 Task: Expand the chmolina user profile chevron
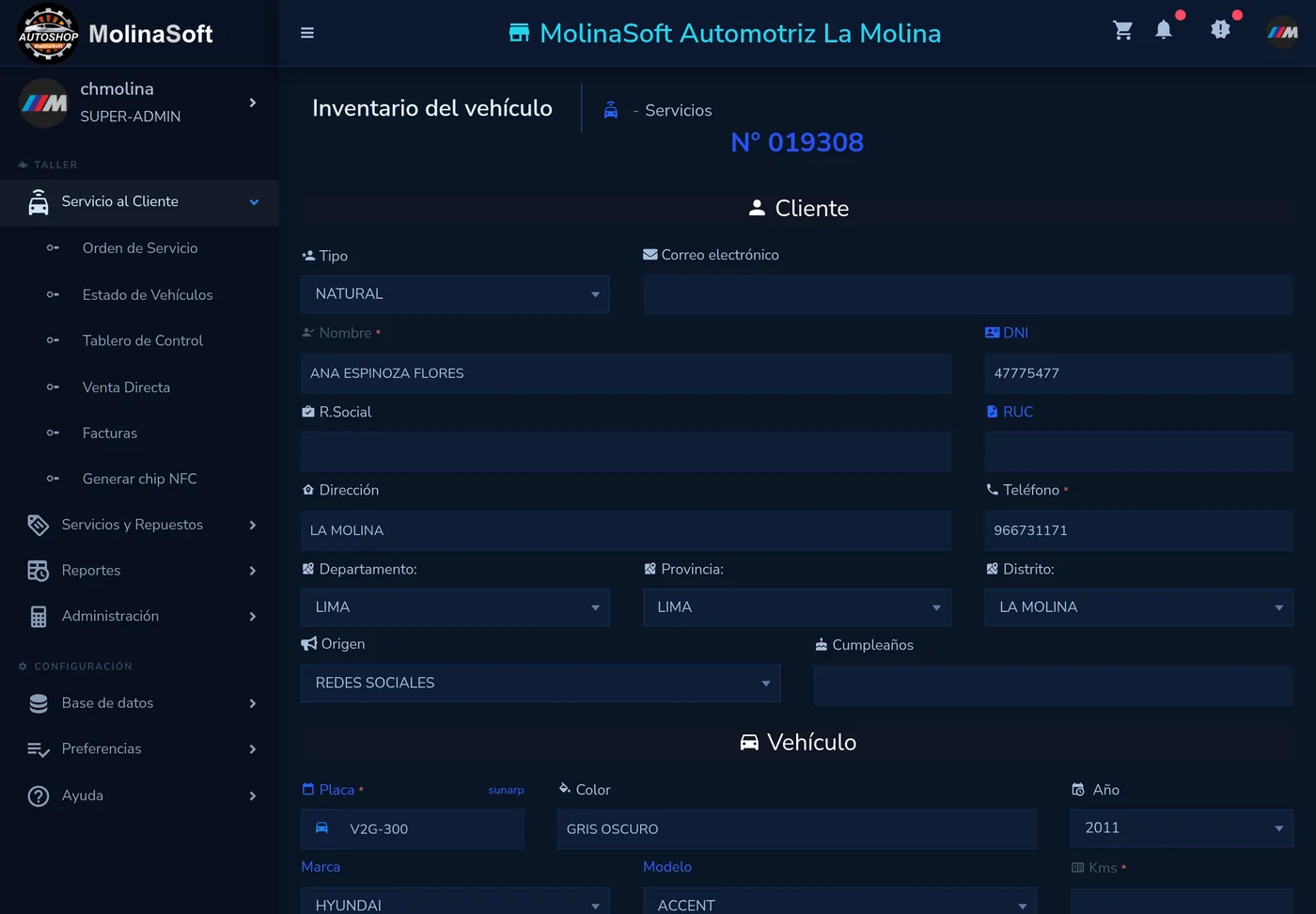253,102
